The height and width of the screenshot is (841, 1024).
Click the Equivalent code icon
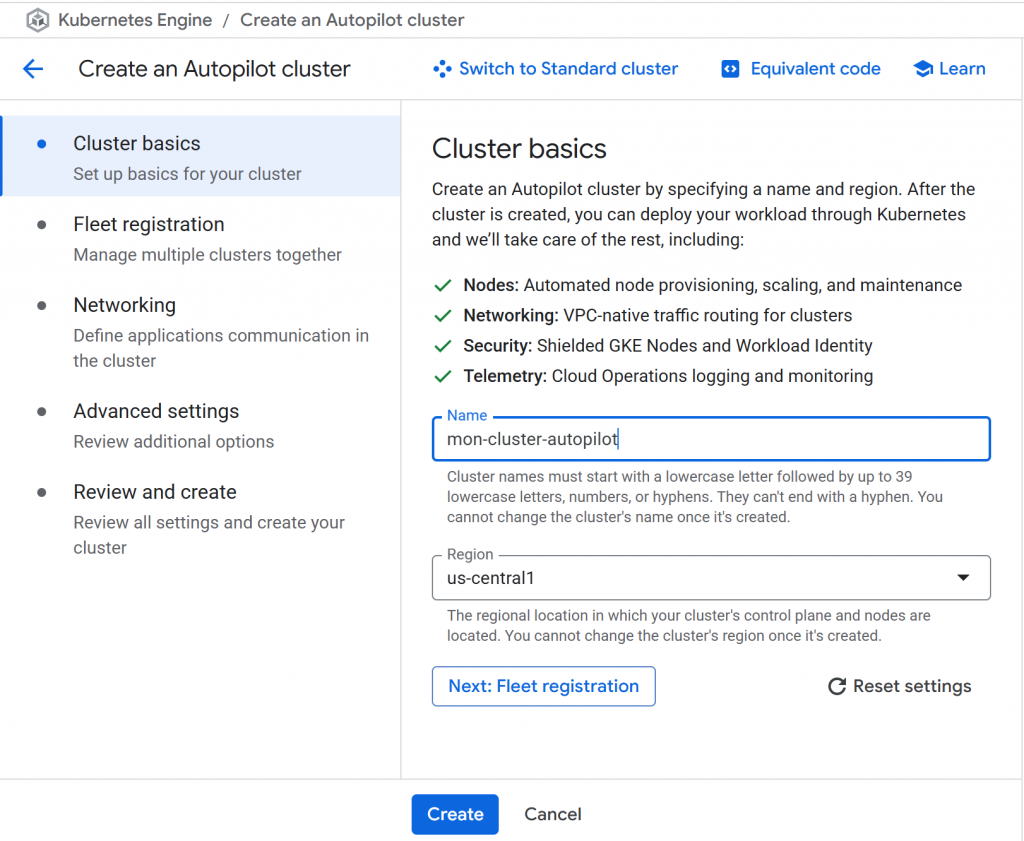pos(730,69)
